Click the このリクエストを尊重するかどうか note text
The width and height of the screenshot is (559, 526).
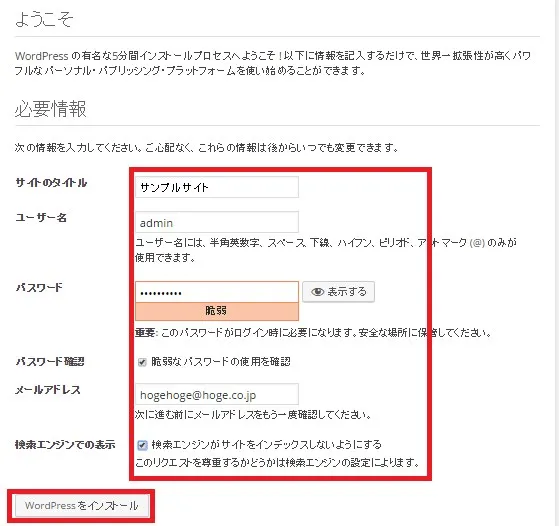point(277,463)
